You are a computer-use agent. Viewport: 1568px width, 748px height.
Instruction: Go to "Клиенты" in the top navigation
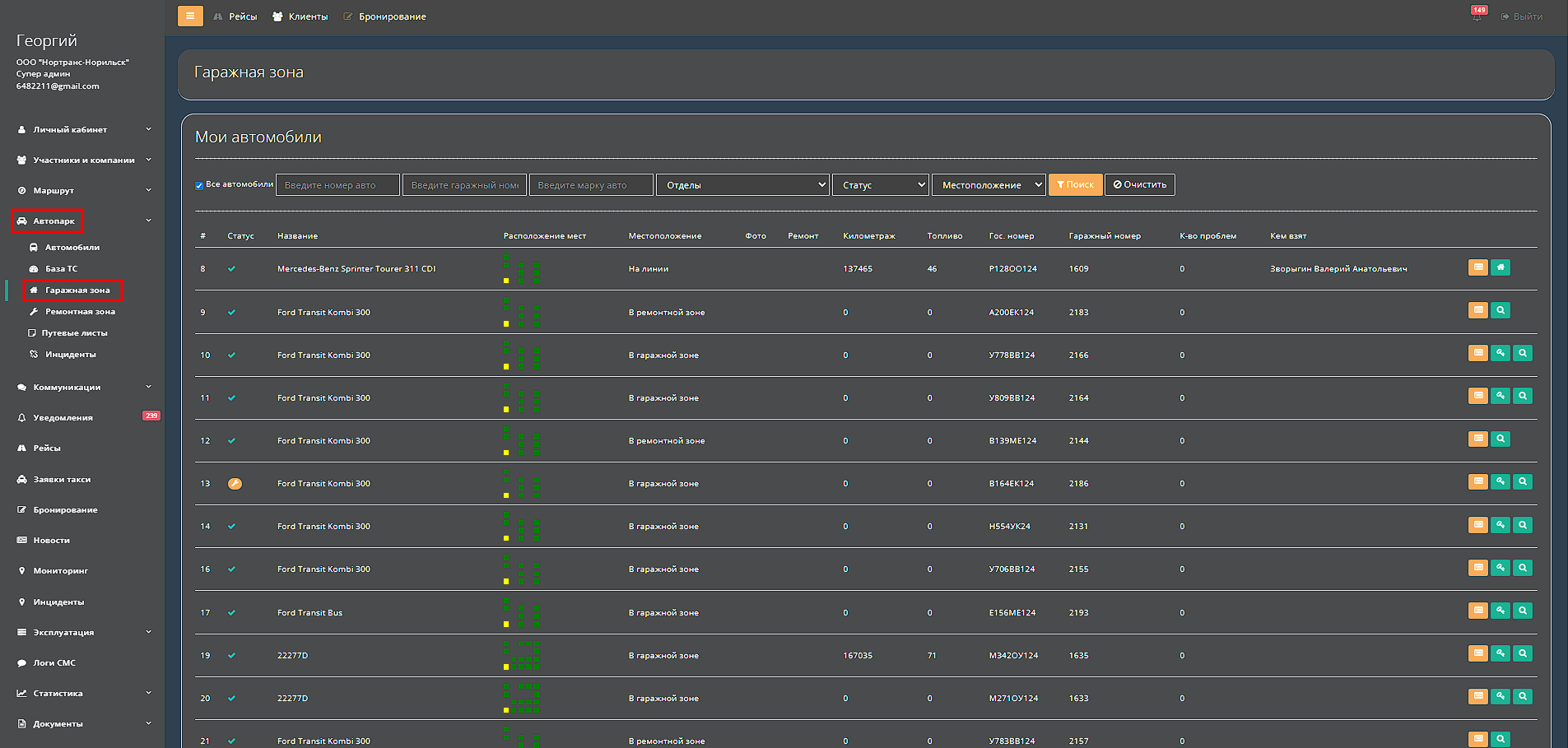307,16
